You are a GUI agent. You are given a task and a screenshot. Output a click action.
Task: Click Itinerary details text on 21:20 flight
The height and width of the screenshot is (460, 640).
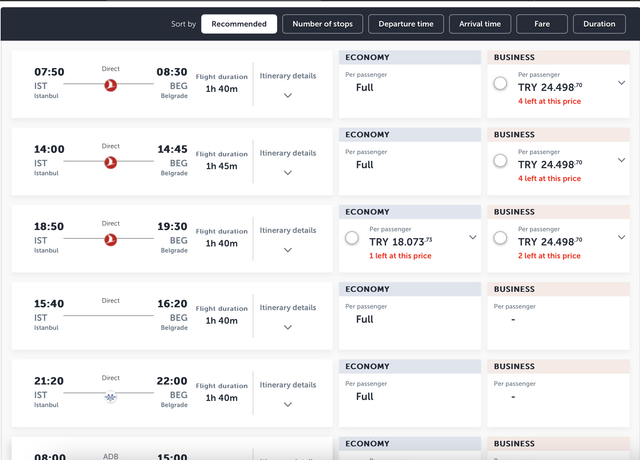(288, 385)
